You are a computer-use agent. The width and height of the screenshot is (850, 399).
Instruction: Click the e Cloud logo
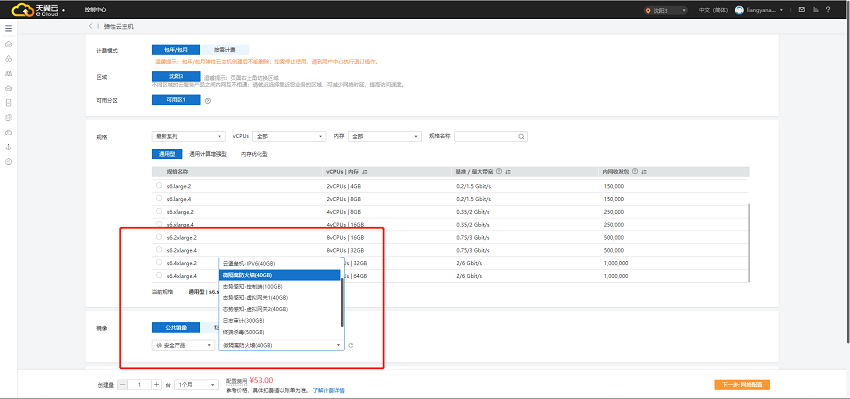pos(35,9)
